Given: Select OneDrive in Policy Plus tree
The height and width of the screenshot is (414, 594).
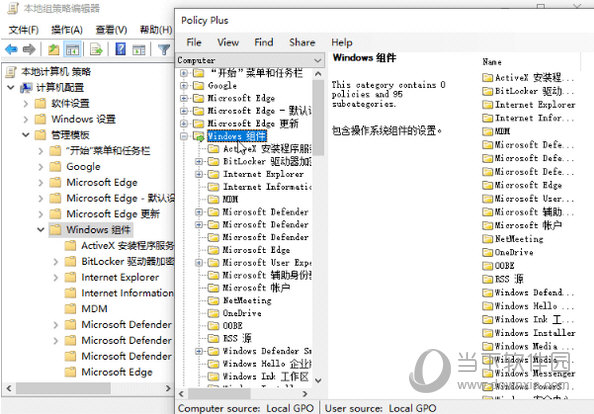Looking at the screenshot, I should [242, 313].
